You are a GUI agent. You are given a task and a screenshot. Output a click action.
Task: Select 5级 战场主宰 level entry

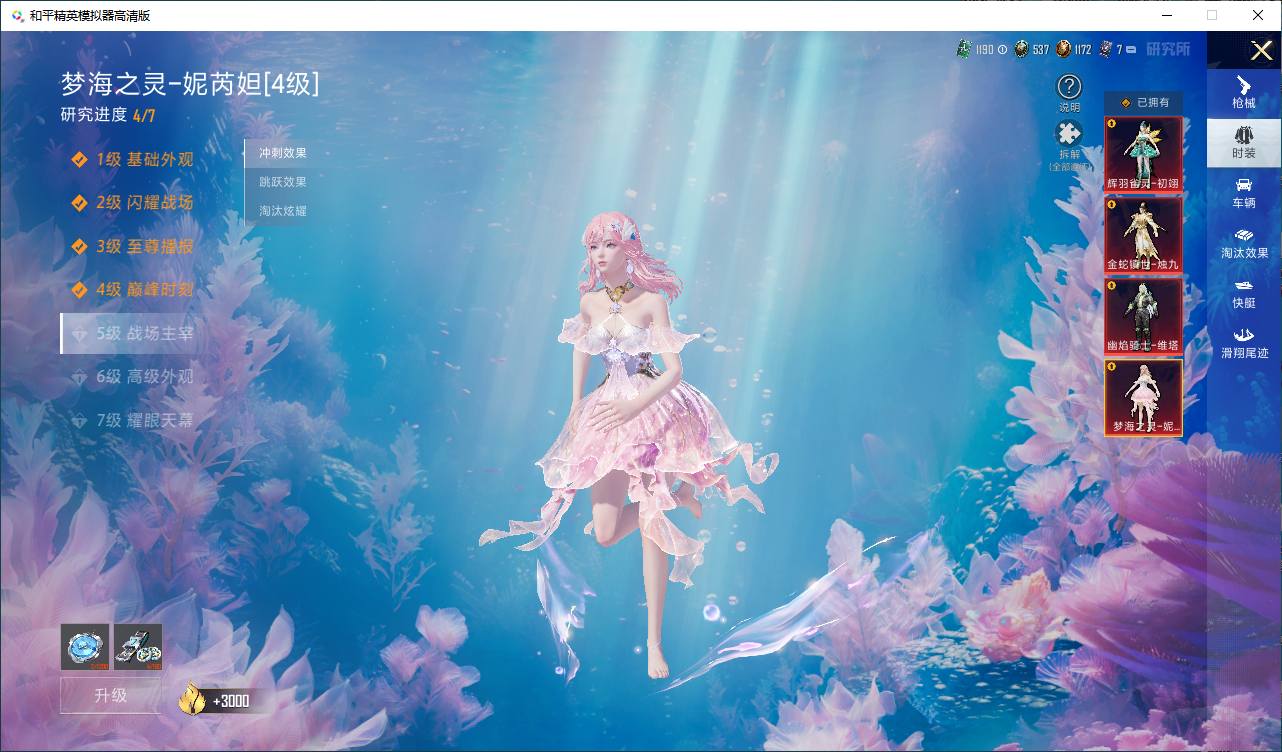click(132, 334)
